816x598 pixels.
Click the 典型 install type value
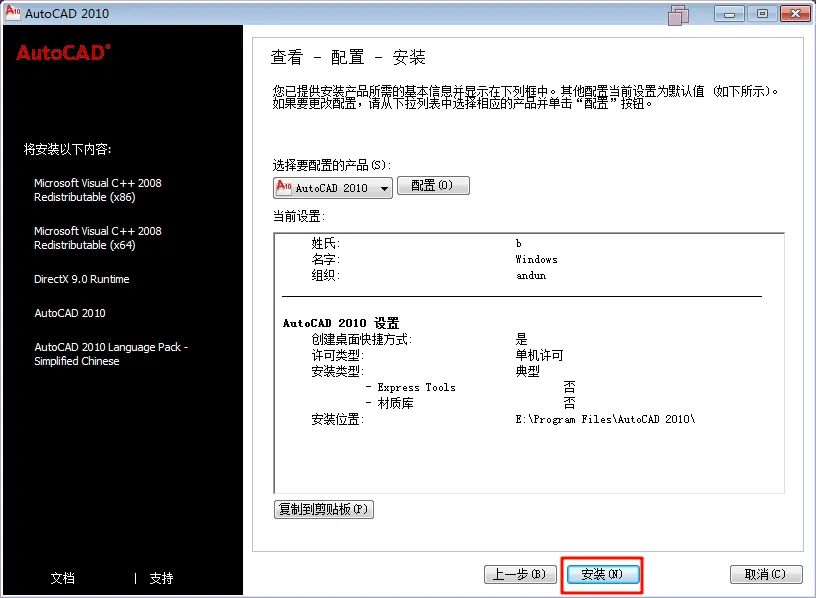pos(528,372)
